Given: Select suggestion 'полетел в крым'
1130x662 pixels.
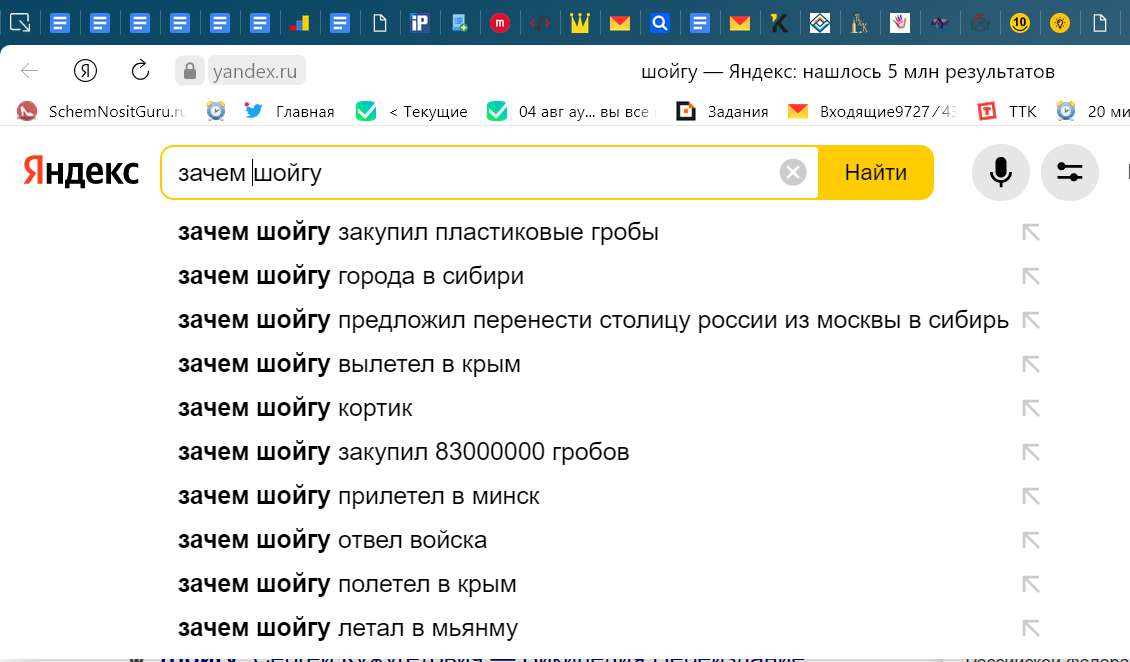Looking at the screenshot, I should pos(347,584).
